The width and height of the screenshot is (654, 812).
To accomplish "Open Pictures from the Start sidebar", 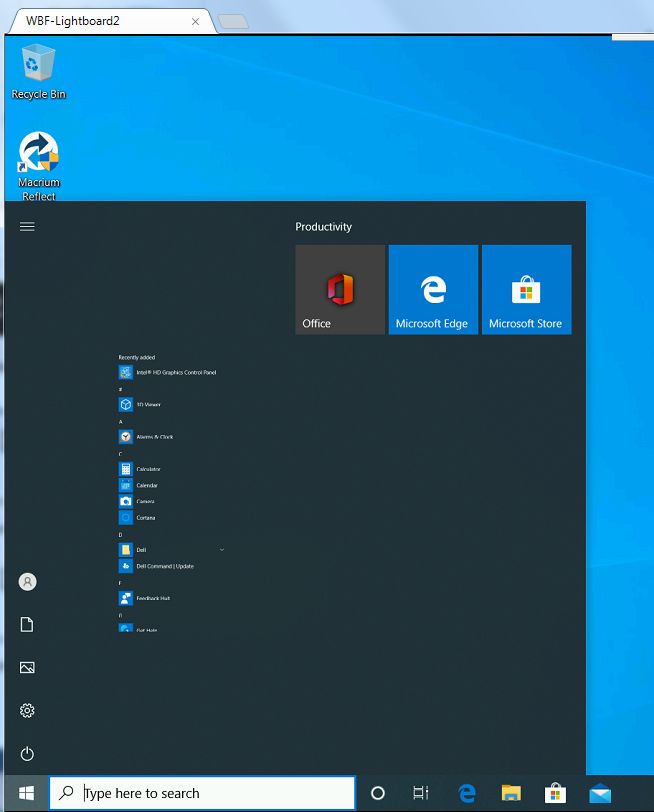I will (27, 668).
